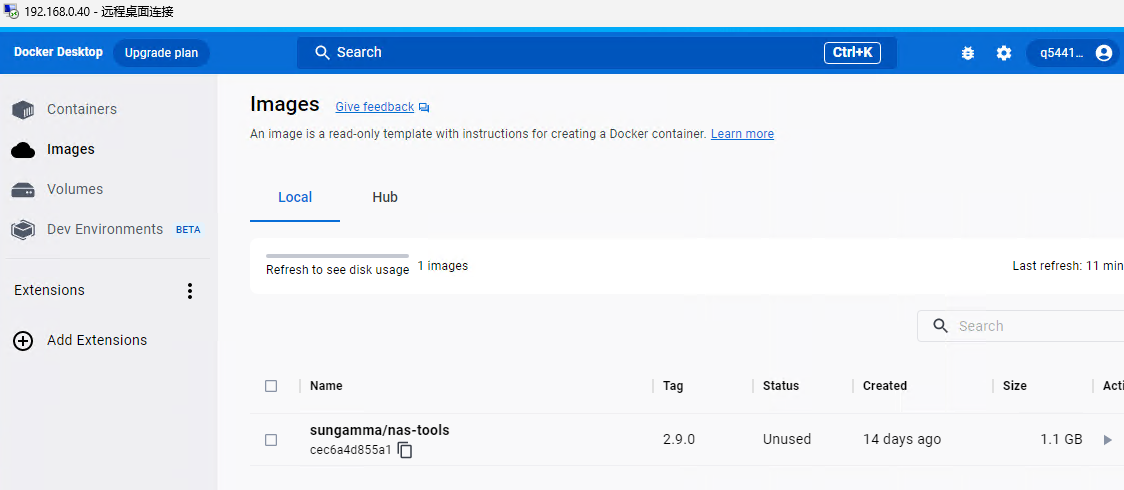
Task: Click the Dev Environments box icon
Action: (23, 230)
